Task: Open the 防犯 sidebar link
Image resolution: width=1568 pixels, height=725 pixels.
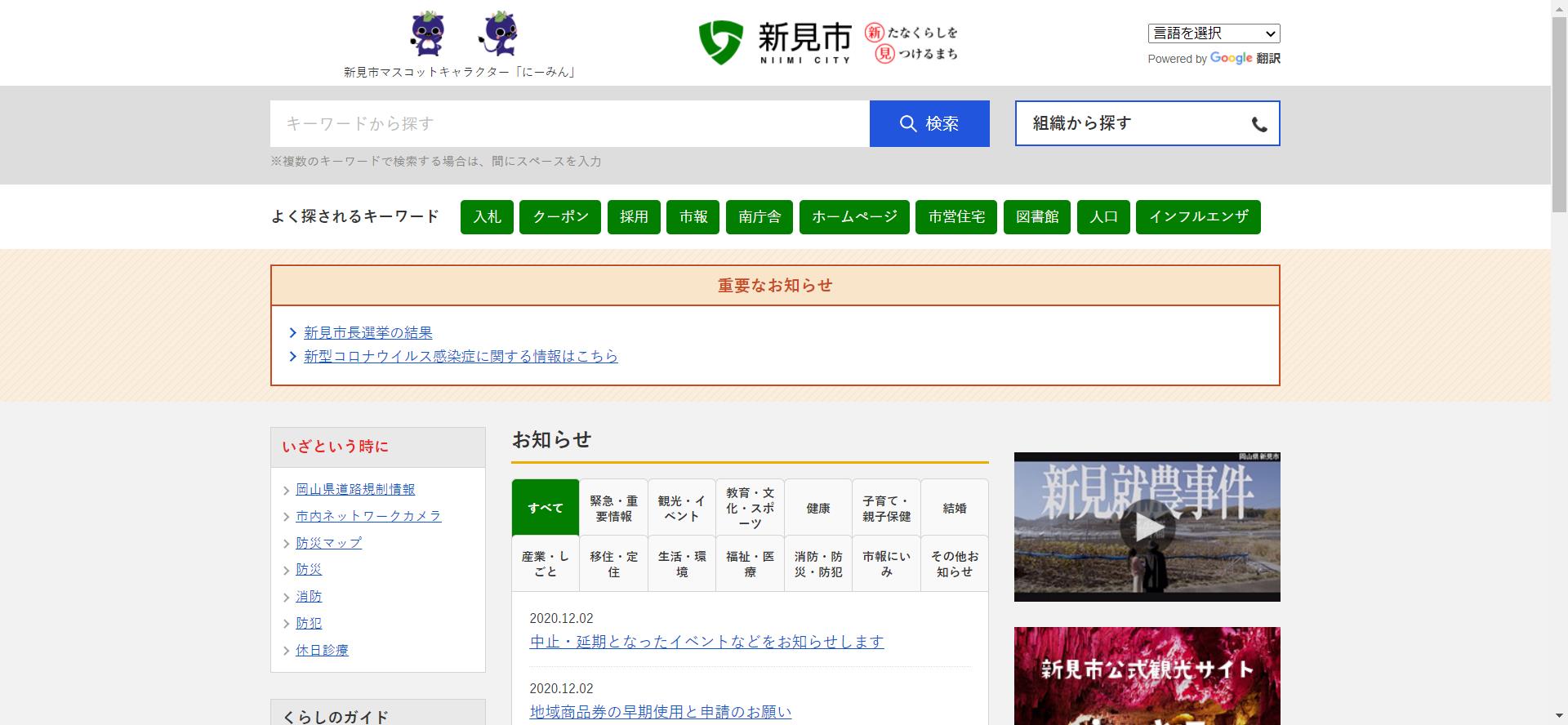Action: 309,623
